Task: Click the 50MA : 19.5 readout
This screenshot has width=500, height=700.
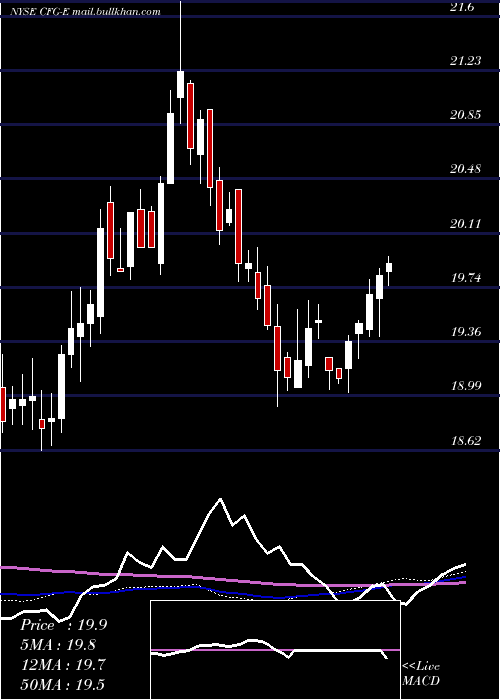Action: click(x=63, y=684)
